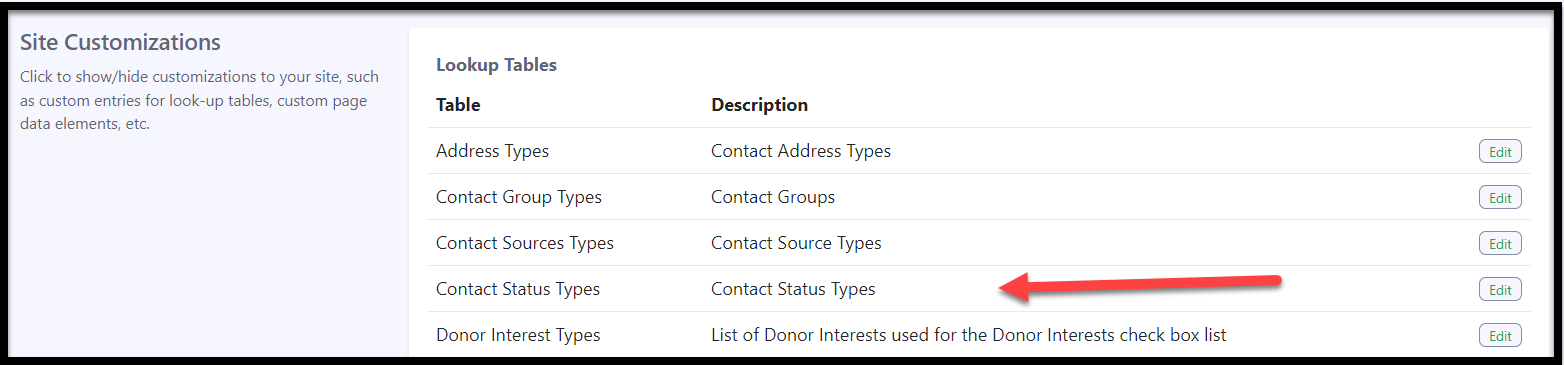This screenshot has height=365, width=1564.
Task: Select the Address Types table name
Action: (x=492, y=151)
